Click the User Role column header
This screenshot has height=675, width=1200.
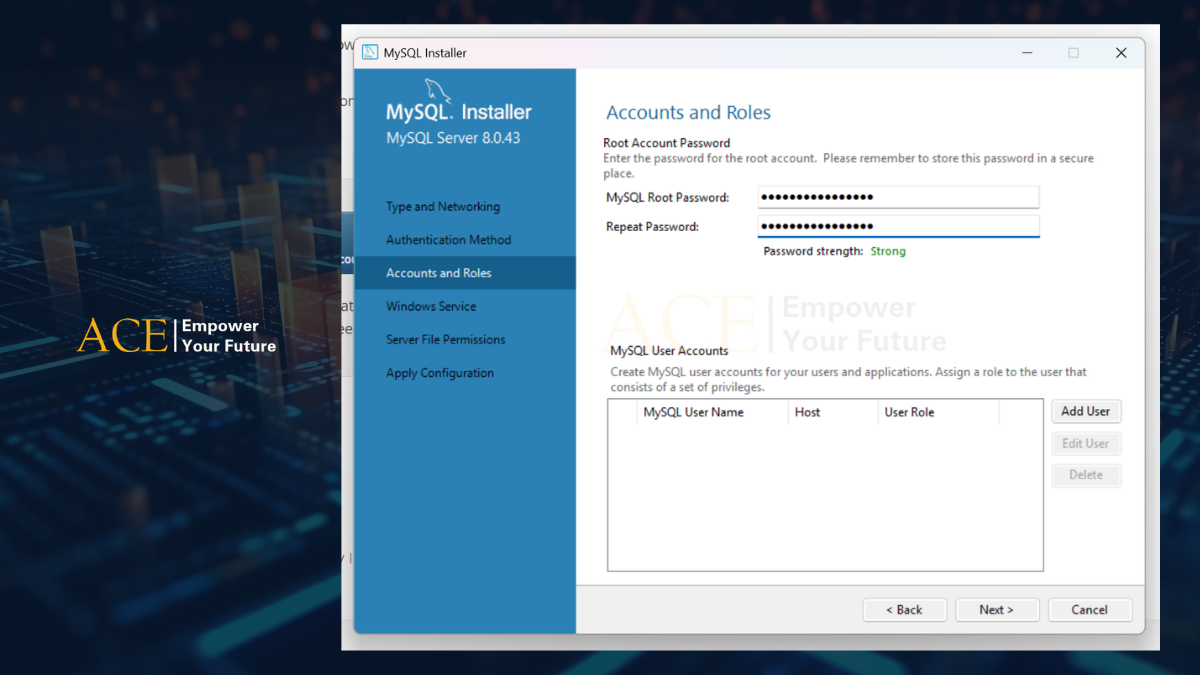909,412
